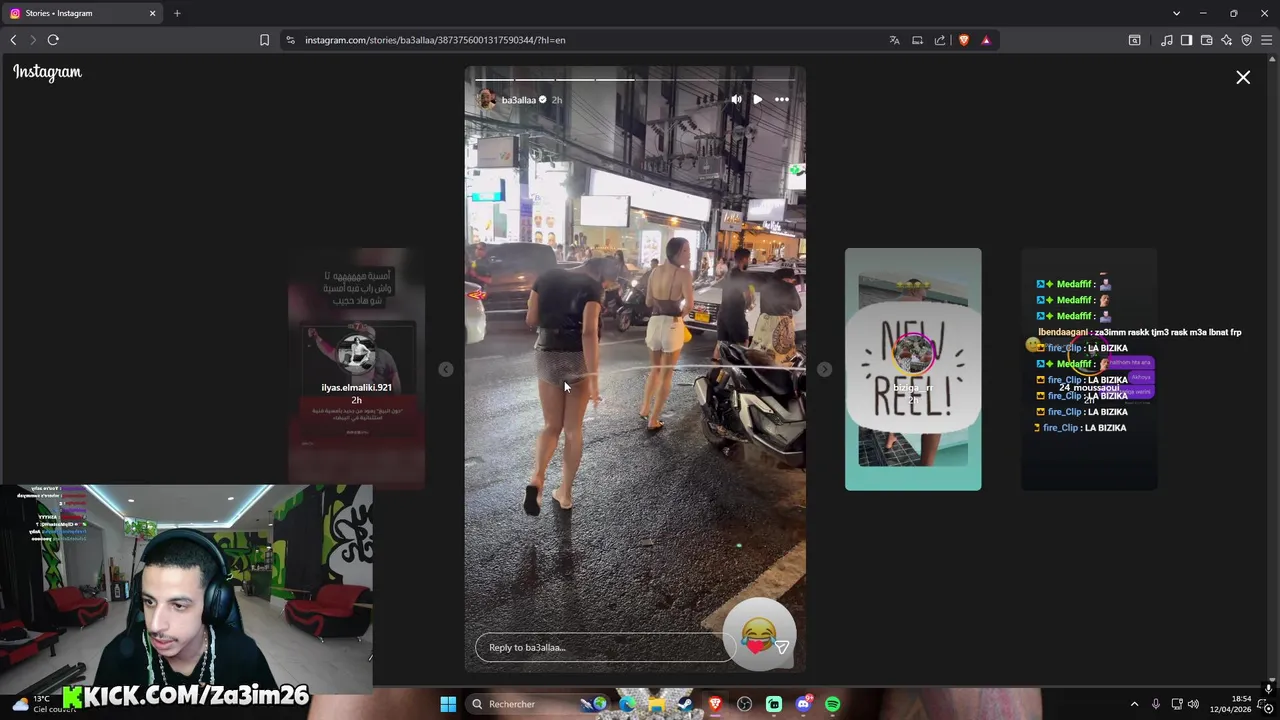
Task: Close the stories viewer with the X
Action: tap(1243, 77)
